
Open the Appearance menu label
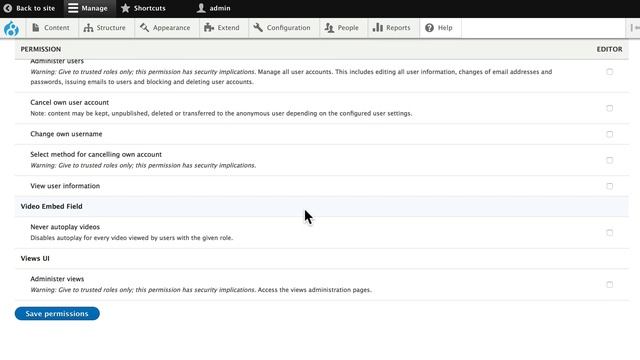pos(171,28)
